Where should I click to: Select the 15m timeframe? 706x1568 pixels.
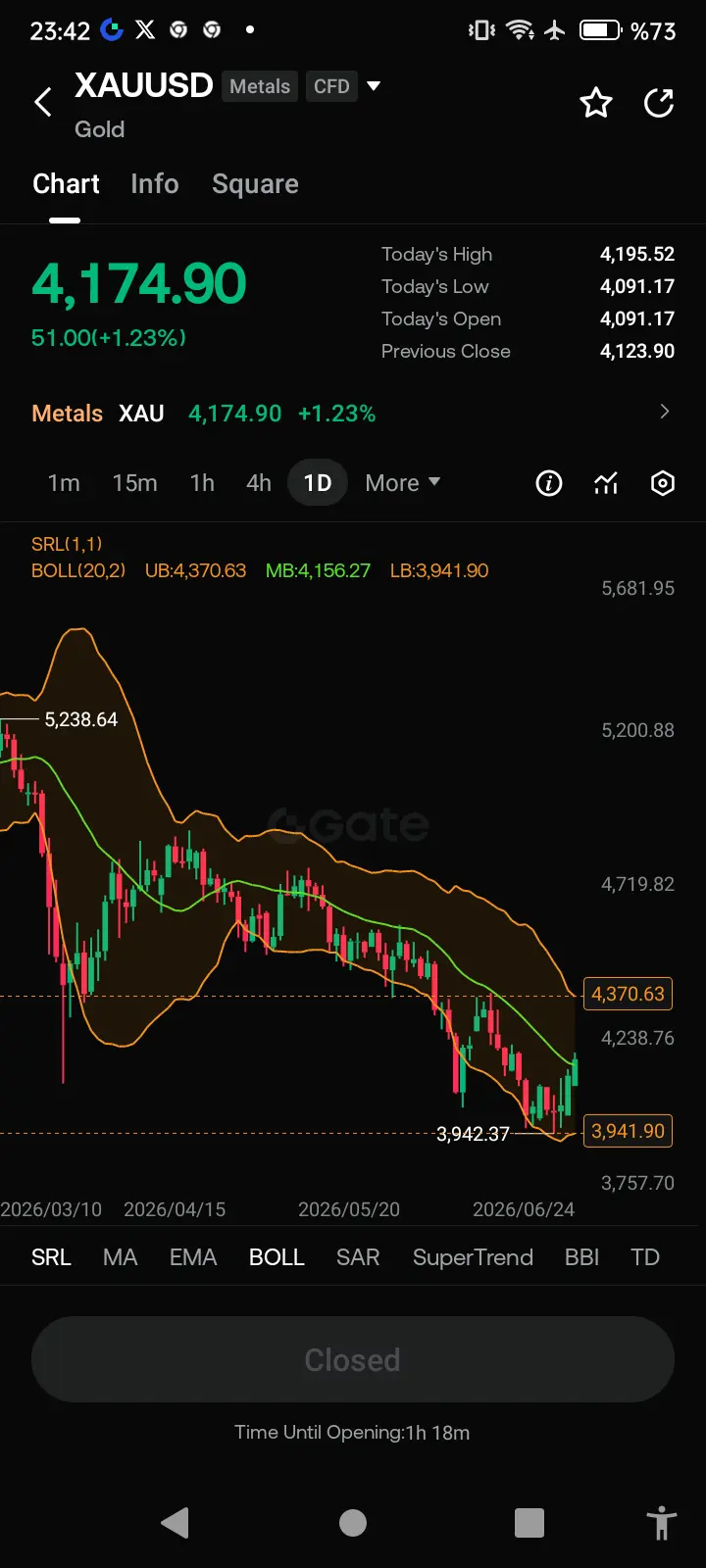pos(135,483)
